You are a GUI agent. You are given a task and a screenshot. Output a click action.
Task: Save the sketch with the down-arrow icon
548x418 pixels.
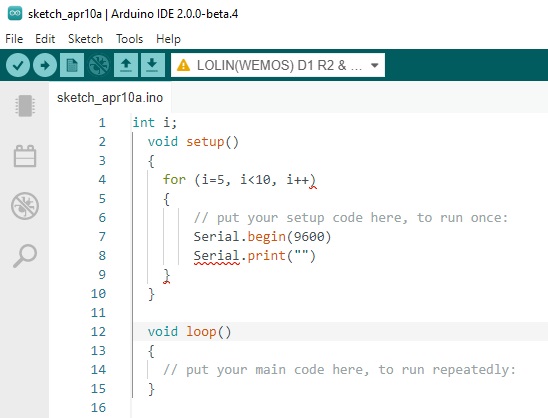tap(153, 65)
